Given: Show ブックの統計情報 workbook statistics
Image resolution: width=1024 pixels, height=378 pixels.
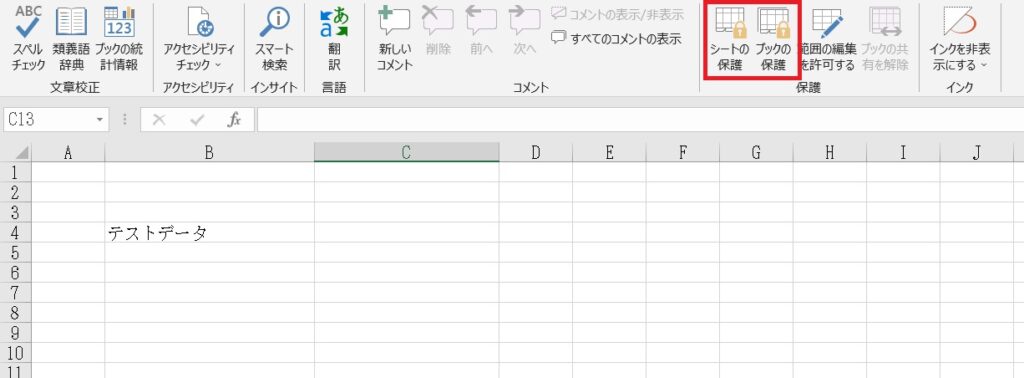Looking at the screenshot, I should (x=119, y=39).
